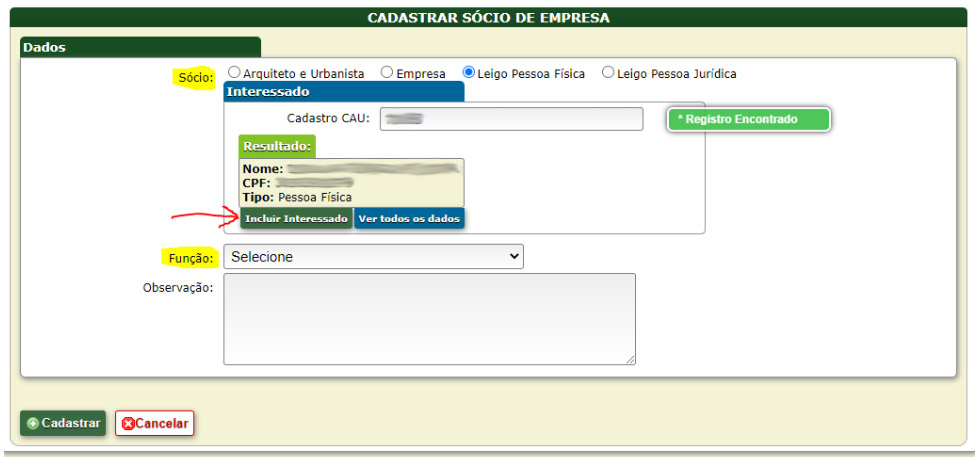Open the Função dropdown showing Selecione

point(373,257)
